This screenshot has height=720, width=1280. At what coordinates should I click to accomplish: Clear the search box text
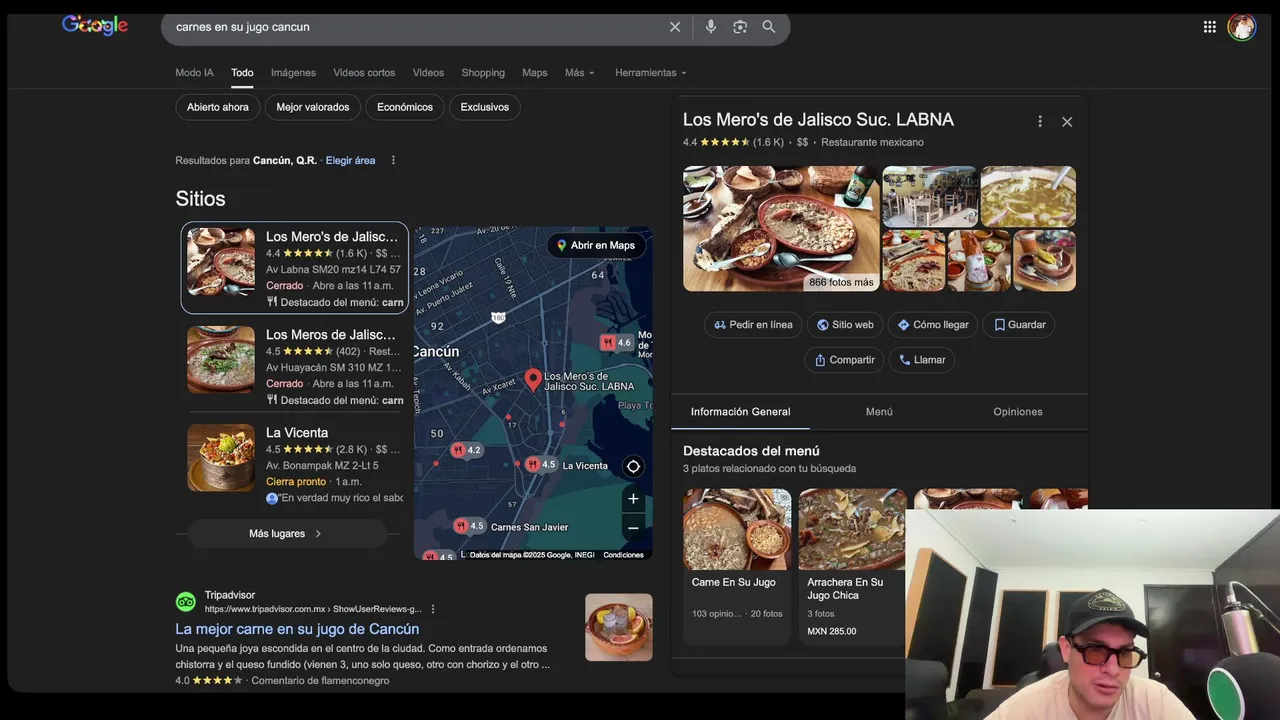675,27
